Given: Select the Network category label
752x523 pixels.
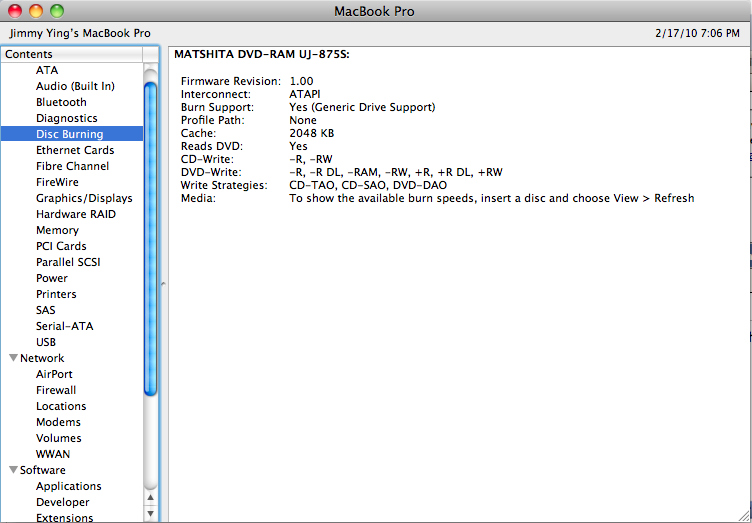Looking at the screenshot, I should coord(42,358).
